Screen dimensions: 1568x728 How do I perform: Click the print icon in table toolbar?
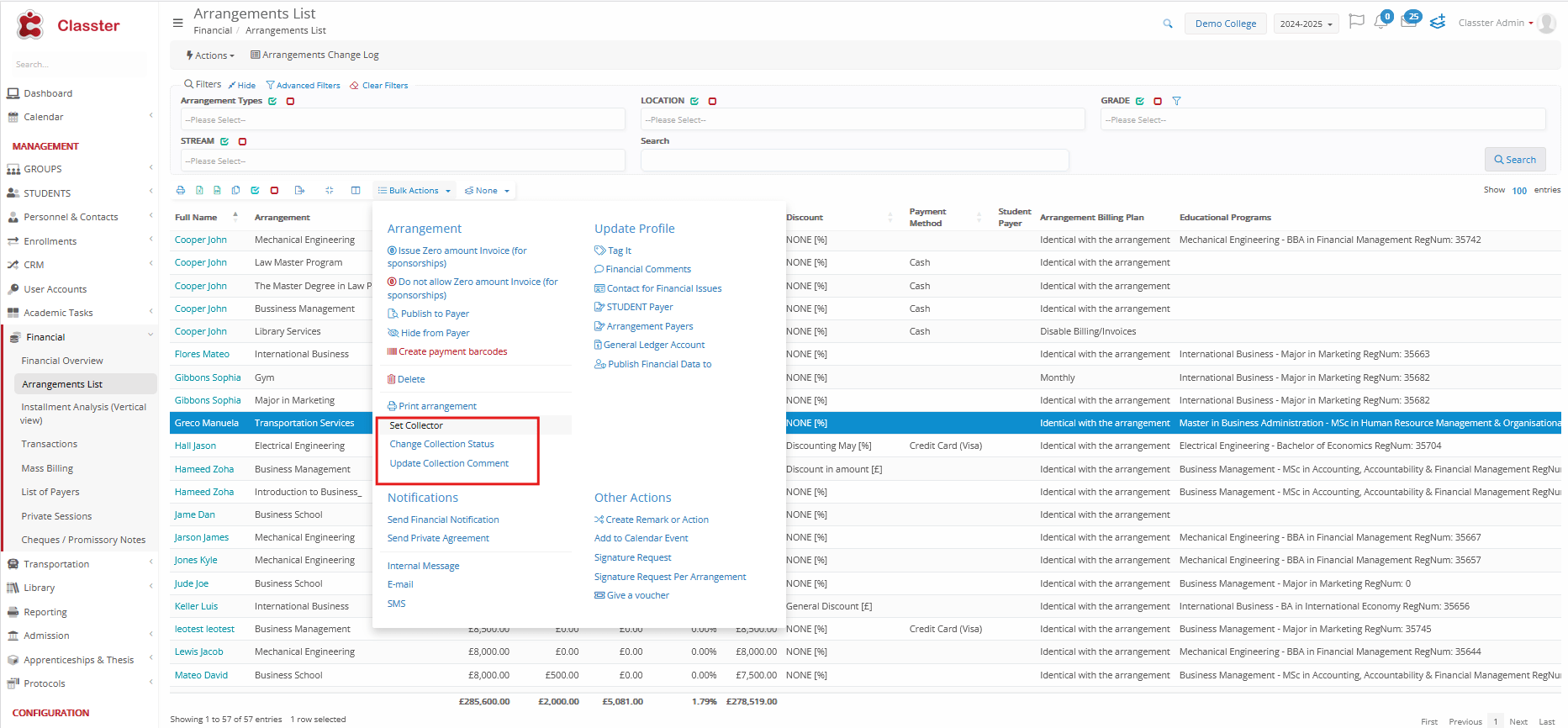point(181,191)
